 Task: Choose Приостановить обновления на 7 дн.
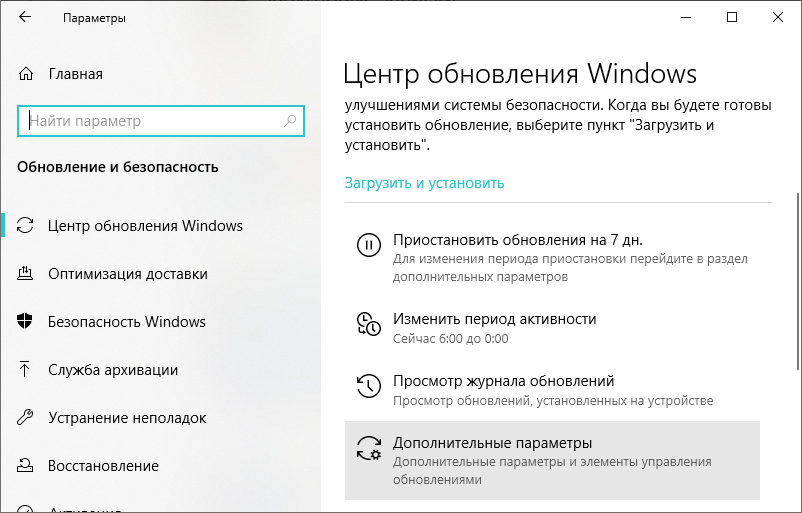(x=552, y=258)
